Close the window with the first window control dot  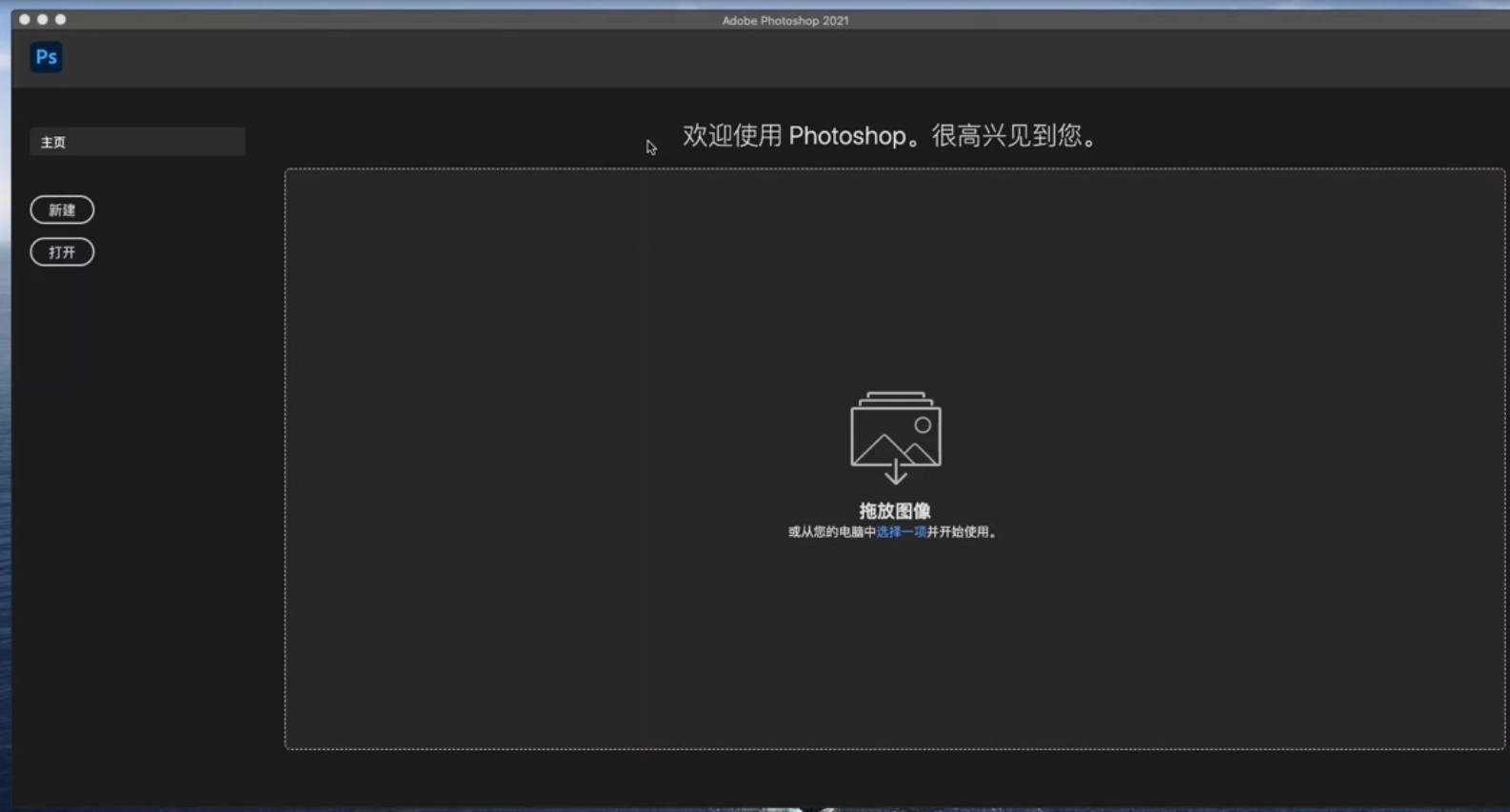pos(25,19)
